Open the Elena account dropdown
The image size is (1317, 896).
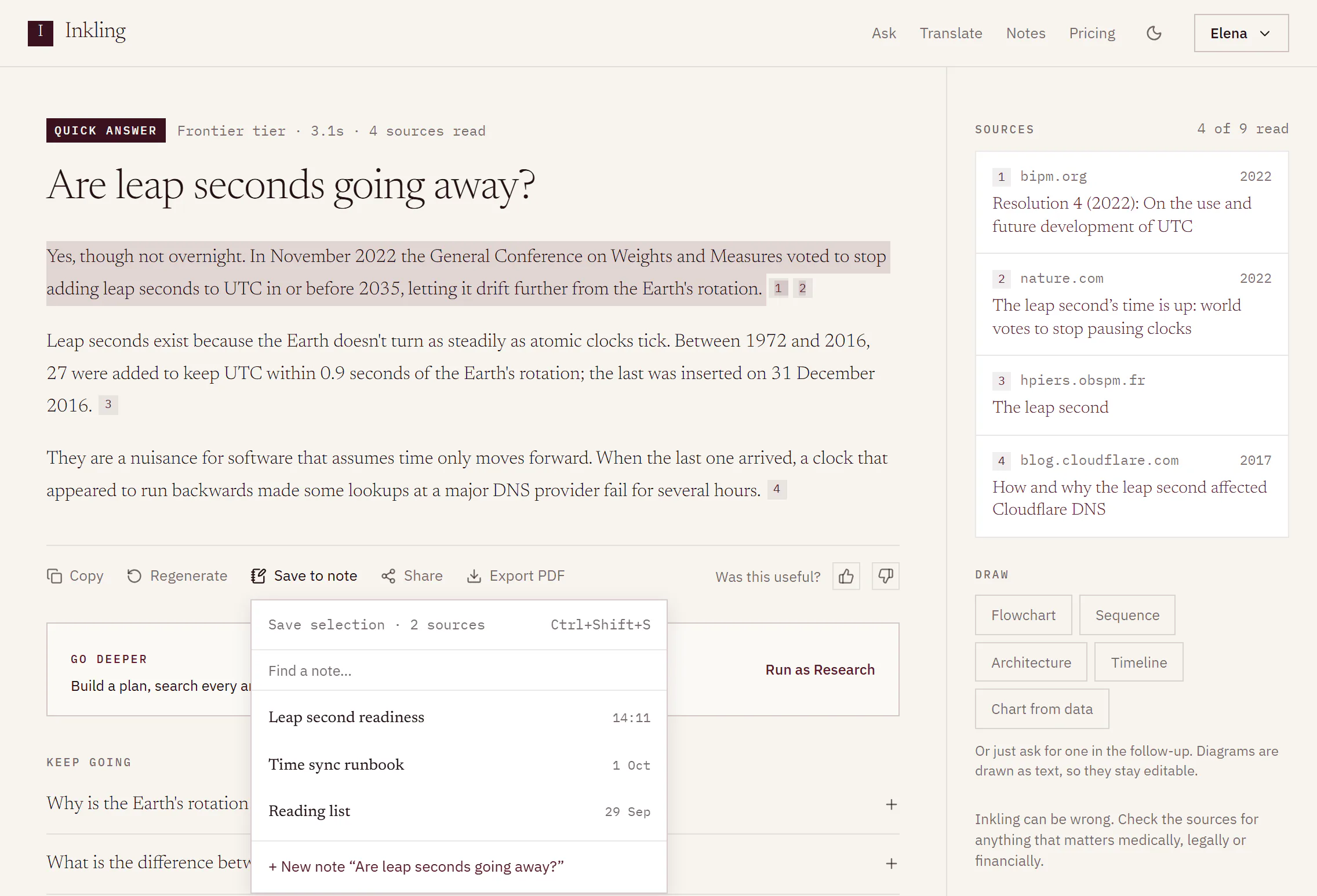[1241, 33]
